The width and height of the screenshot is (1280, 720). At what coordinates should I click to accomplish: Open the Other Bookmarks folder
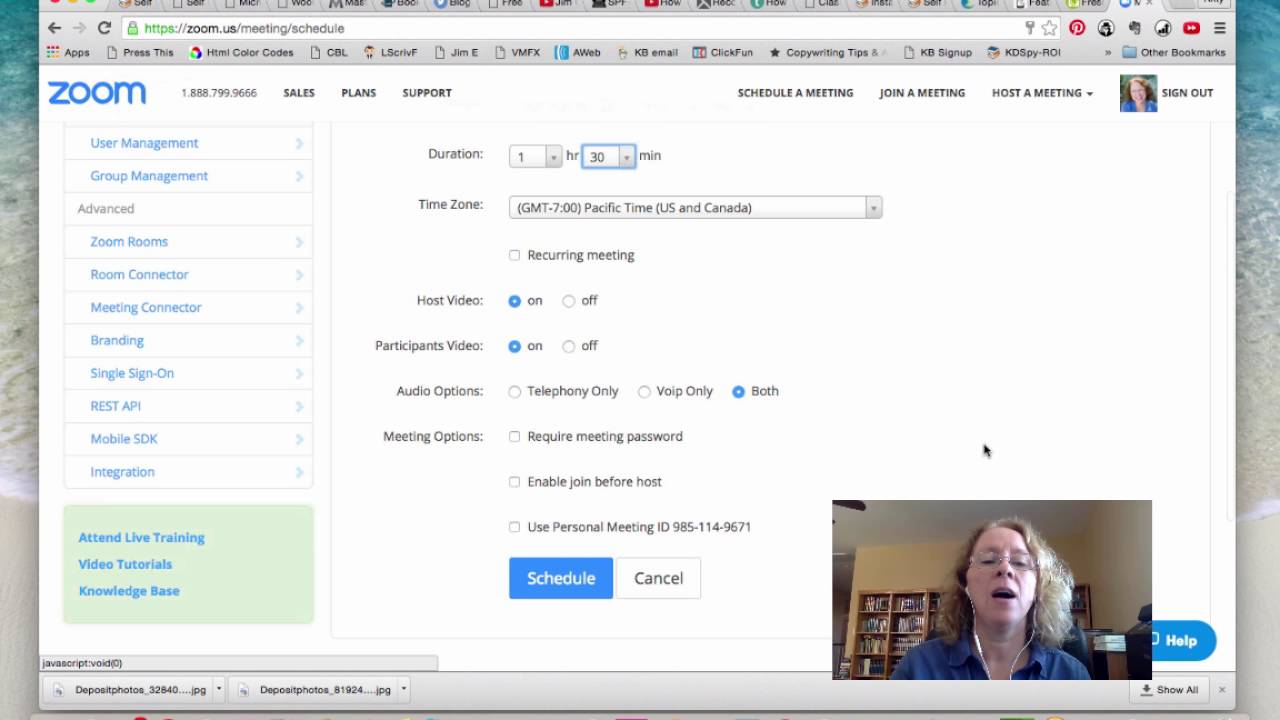click(x=1174, y=52)
